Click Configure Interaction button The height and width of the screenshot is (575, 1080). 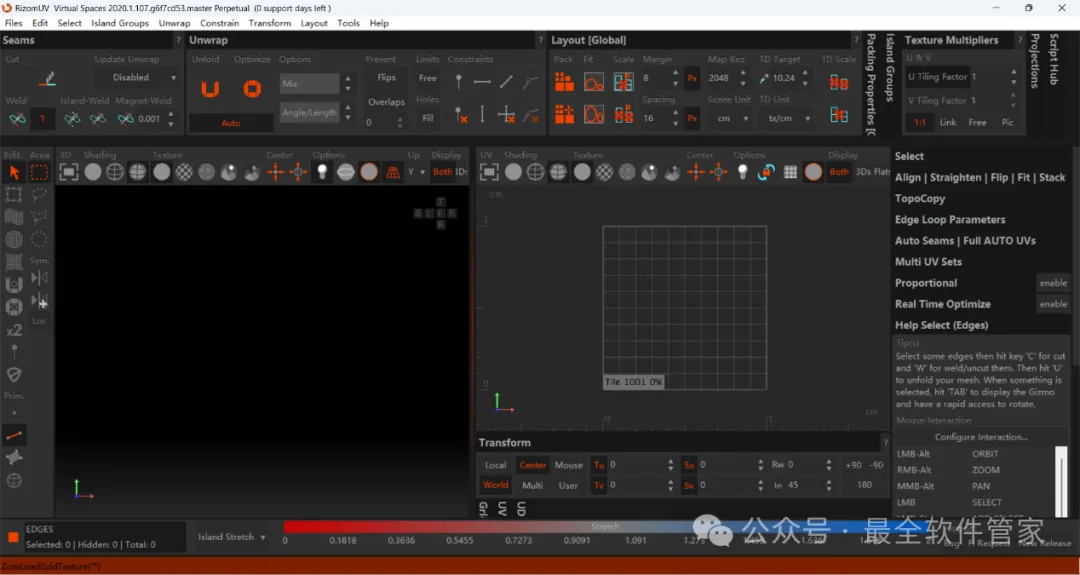(980, 437)
